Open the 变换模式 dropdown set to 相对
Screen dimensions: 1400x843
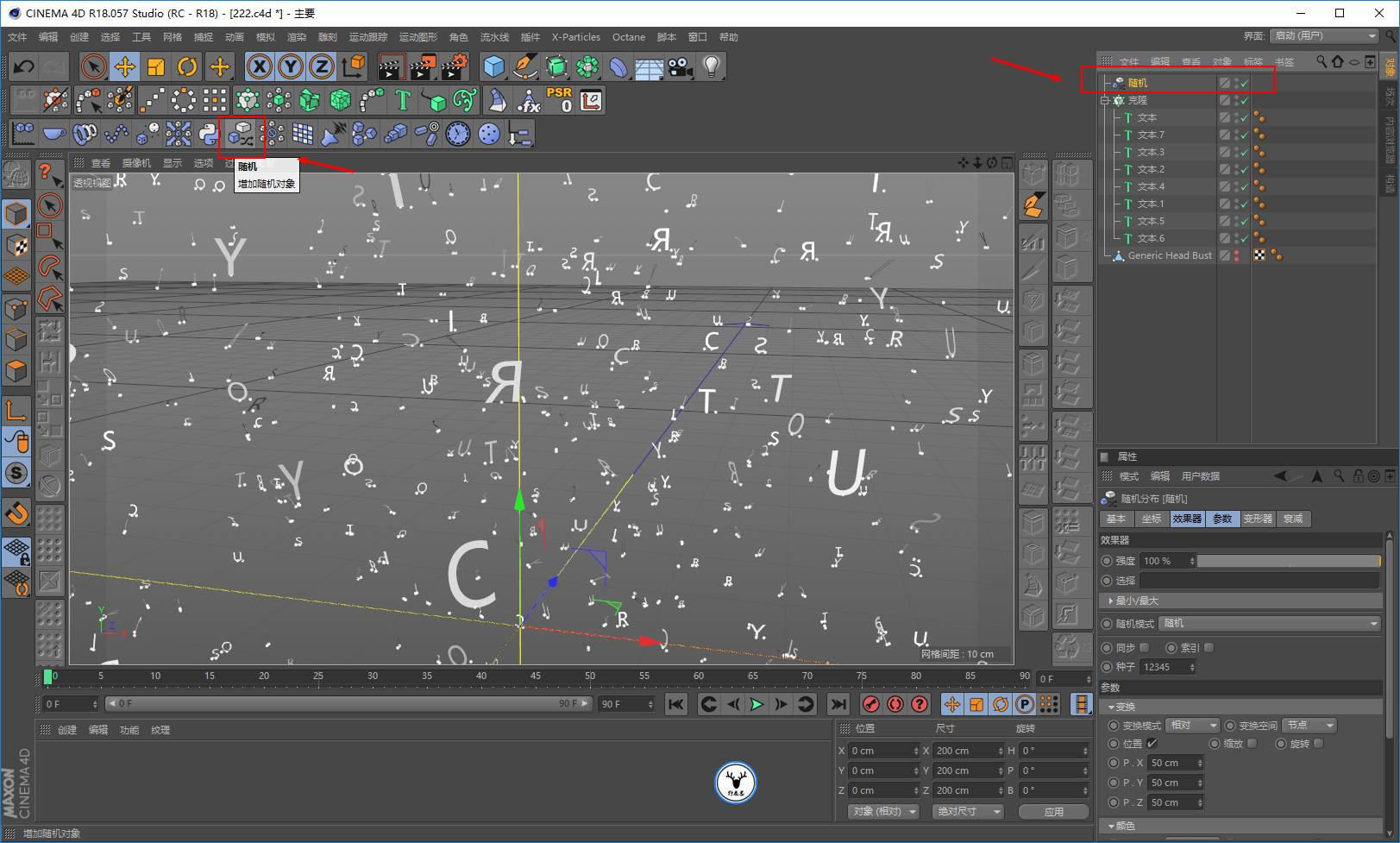pyautogui.click(x=1193, y=725)
